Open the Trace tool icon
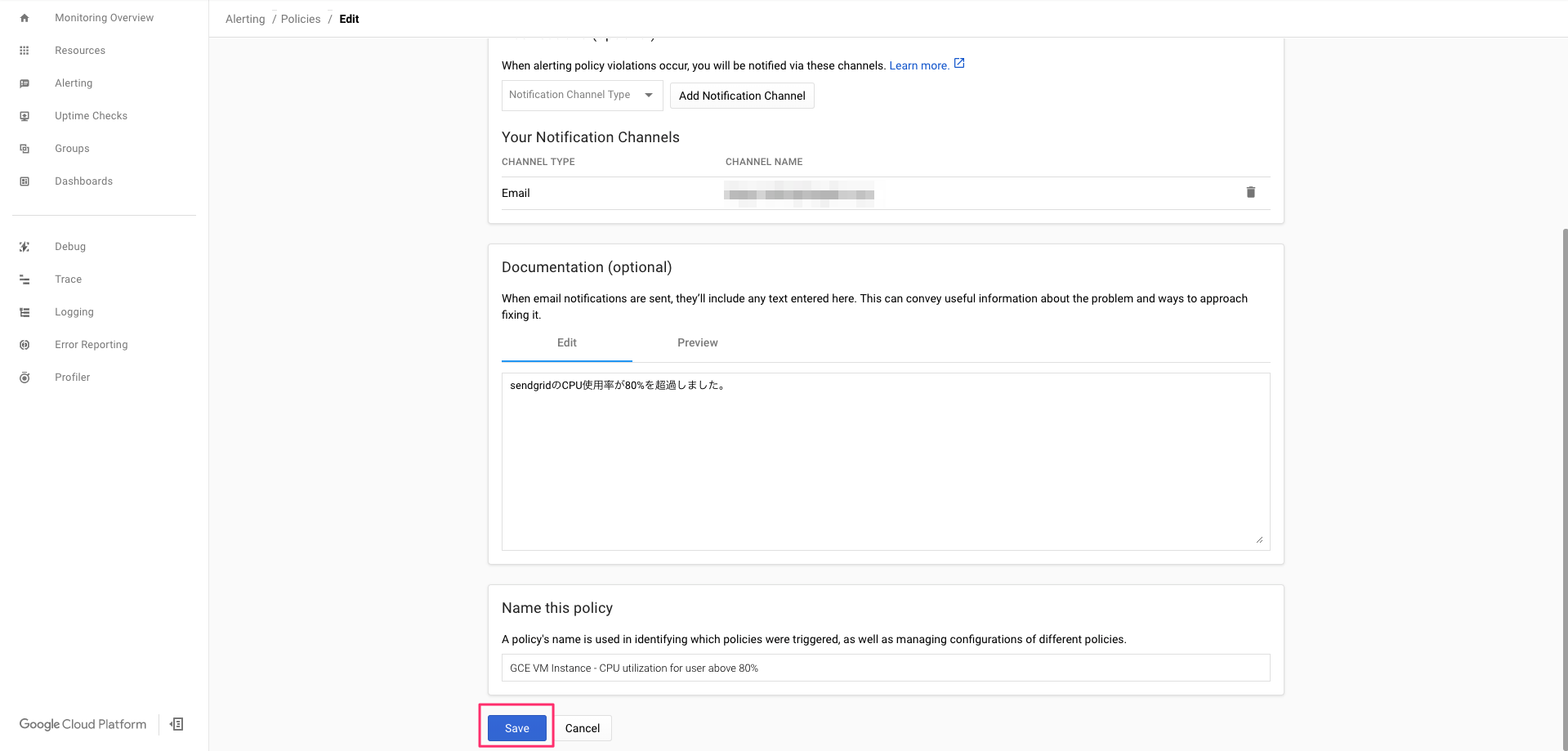The width and height of the screenshot is (1568, 751). pyautogui.click(x=24, y=279)
